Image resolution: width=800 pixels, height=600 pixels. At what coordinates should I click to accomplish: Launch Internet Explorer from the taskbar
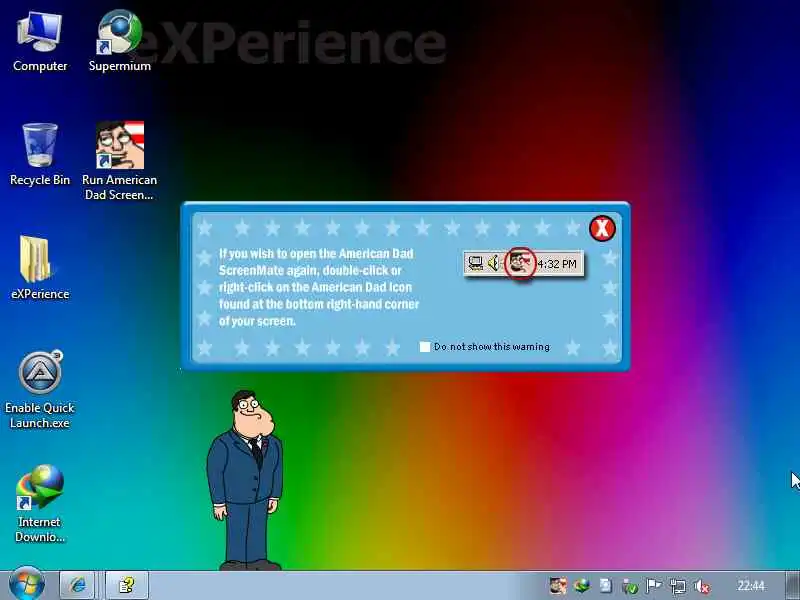coord(78,585)
